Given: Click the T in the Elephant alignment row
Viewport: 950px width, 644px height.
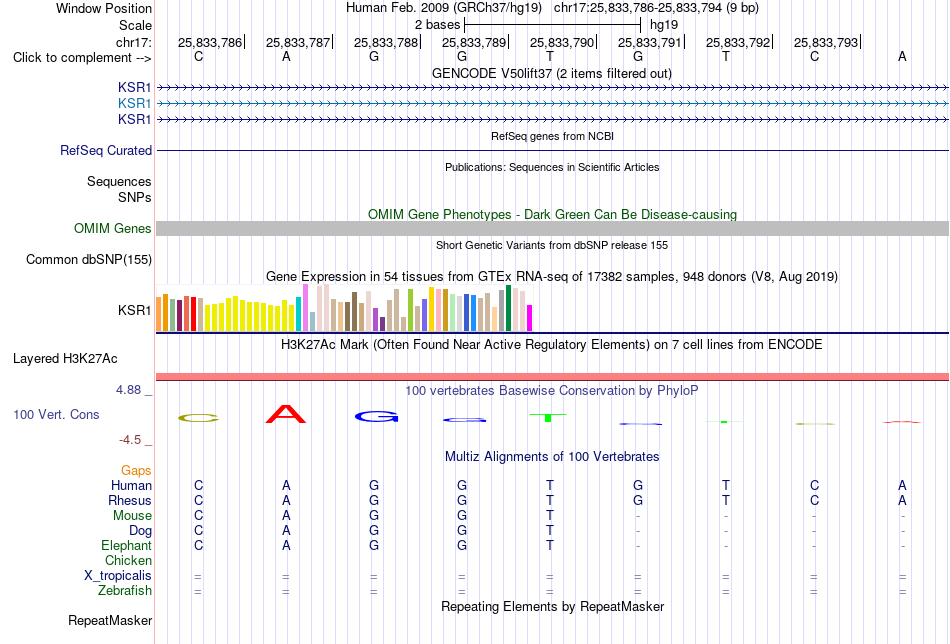Looking at the screenshot, I should 550,545.
